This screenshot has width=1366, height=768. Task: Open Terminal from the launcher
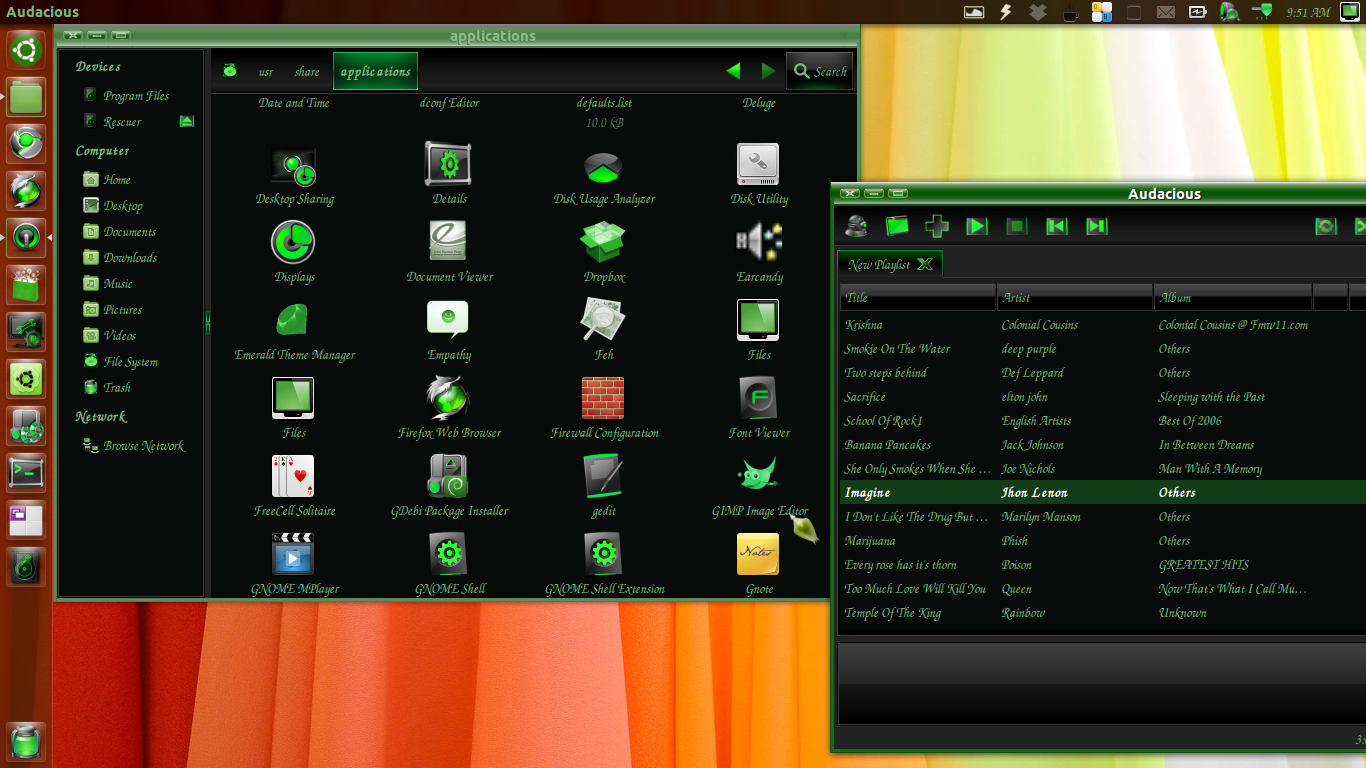click(x=27, y=472)
